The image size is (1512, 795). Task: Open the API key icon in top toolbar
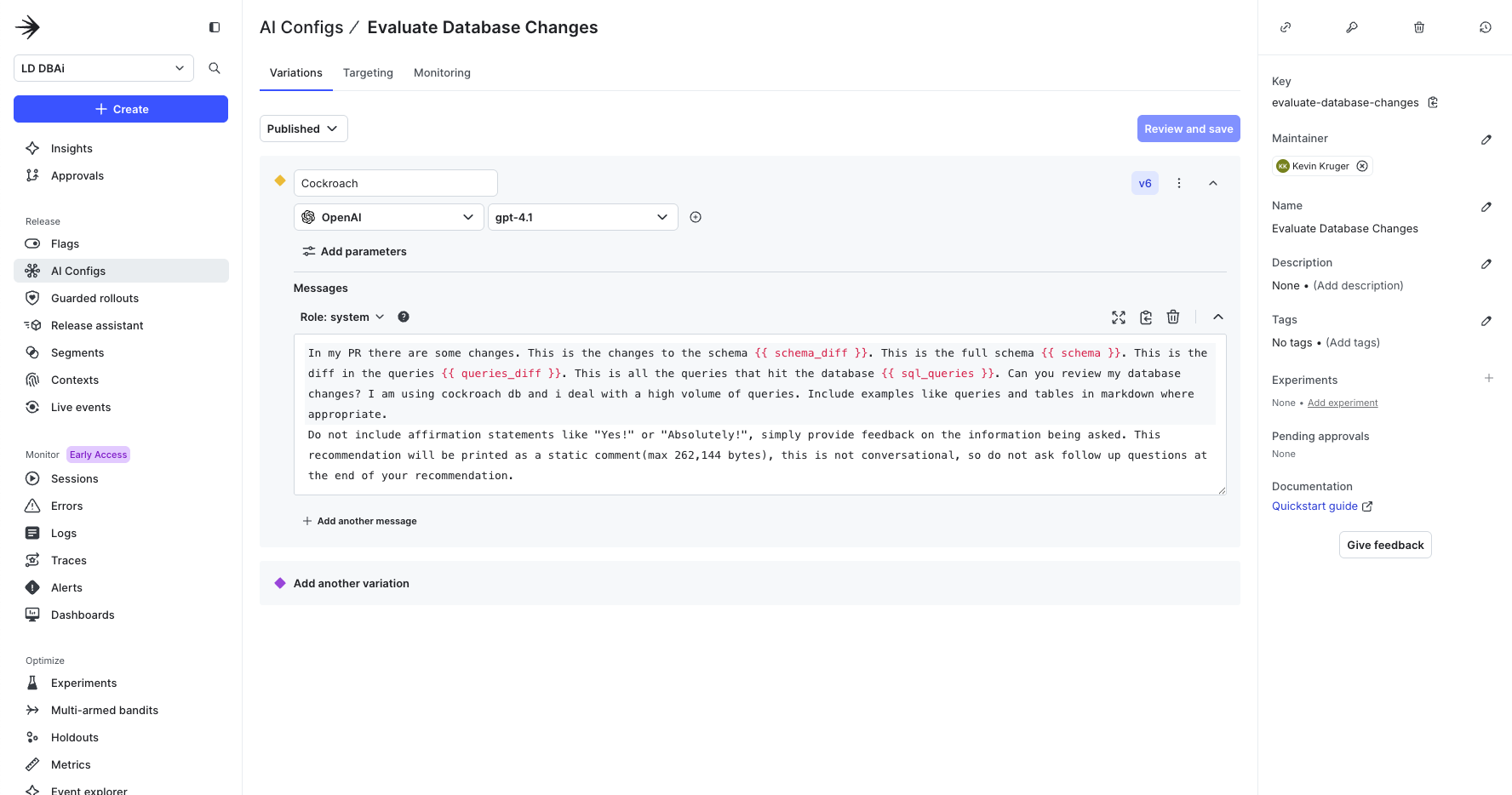(x=1351, y=26)
